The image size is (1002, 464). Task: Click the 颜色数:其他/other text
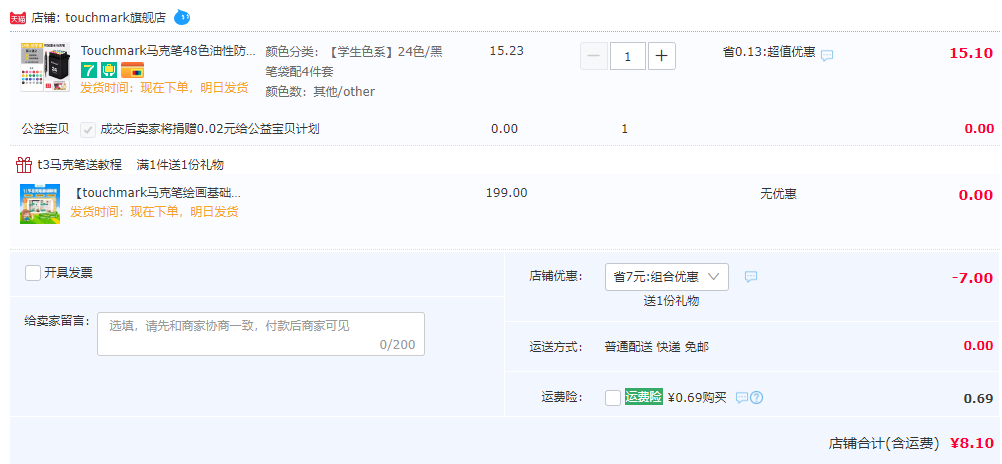(320, 91)
